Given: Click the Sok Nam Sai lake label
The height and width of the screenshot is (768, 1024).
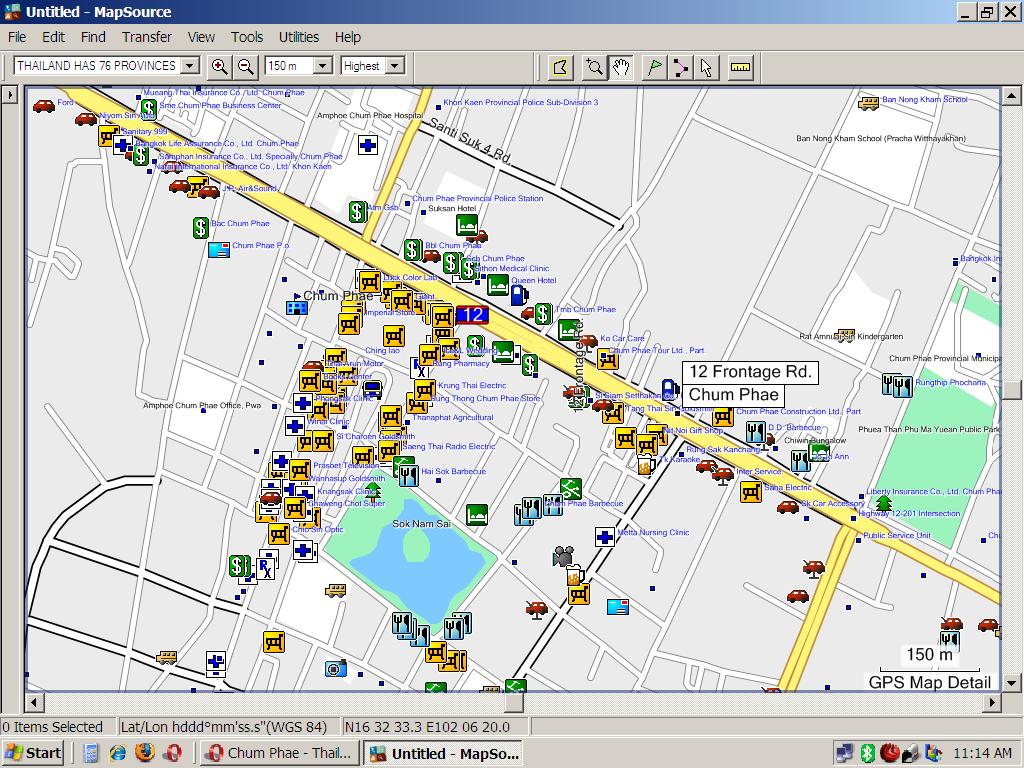Looking at the screenshot, I should pyautogui.click(x=421, y=524).
